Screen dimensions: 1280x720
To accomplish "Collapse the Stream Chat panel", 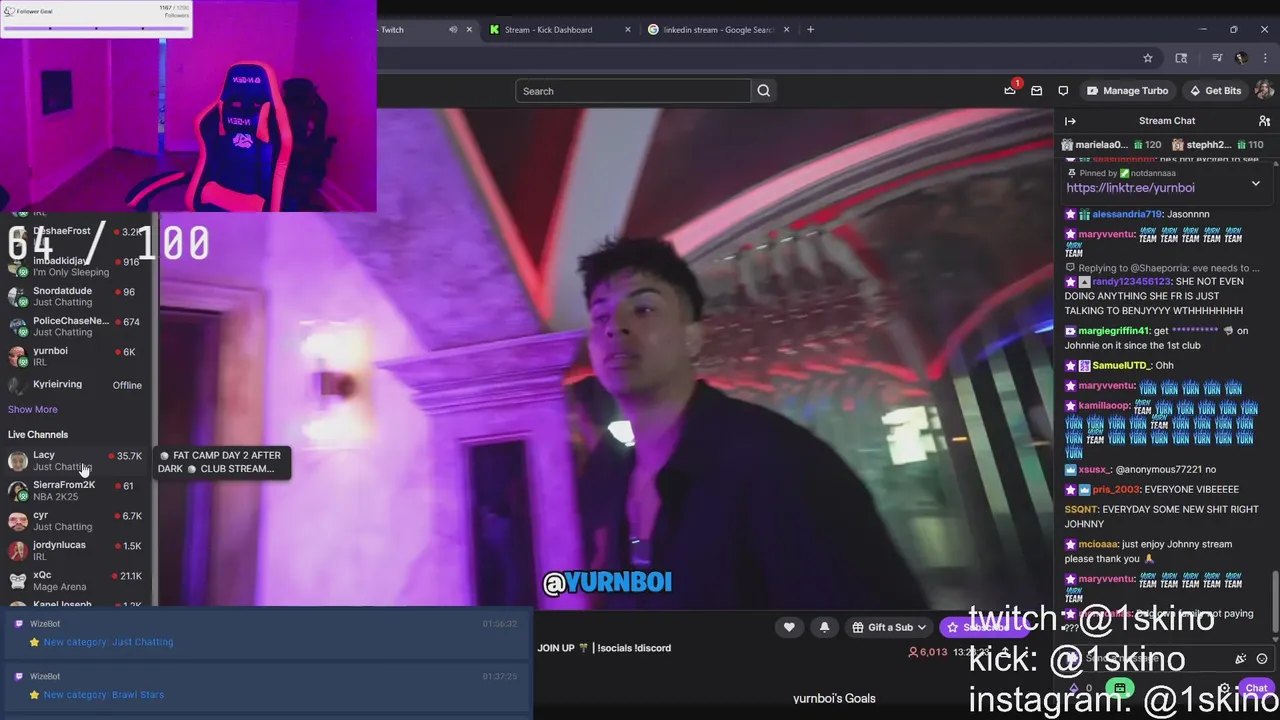I will [1070, 121].
